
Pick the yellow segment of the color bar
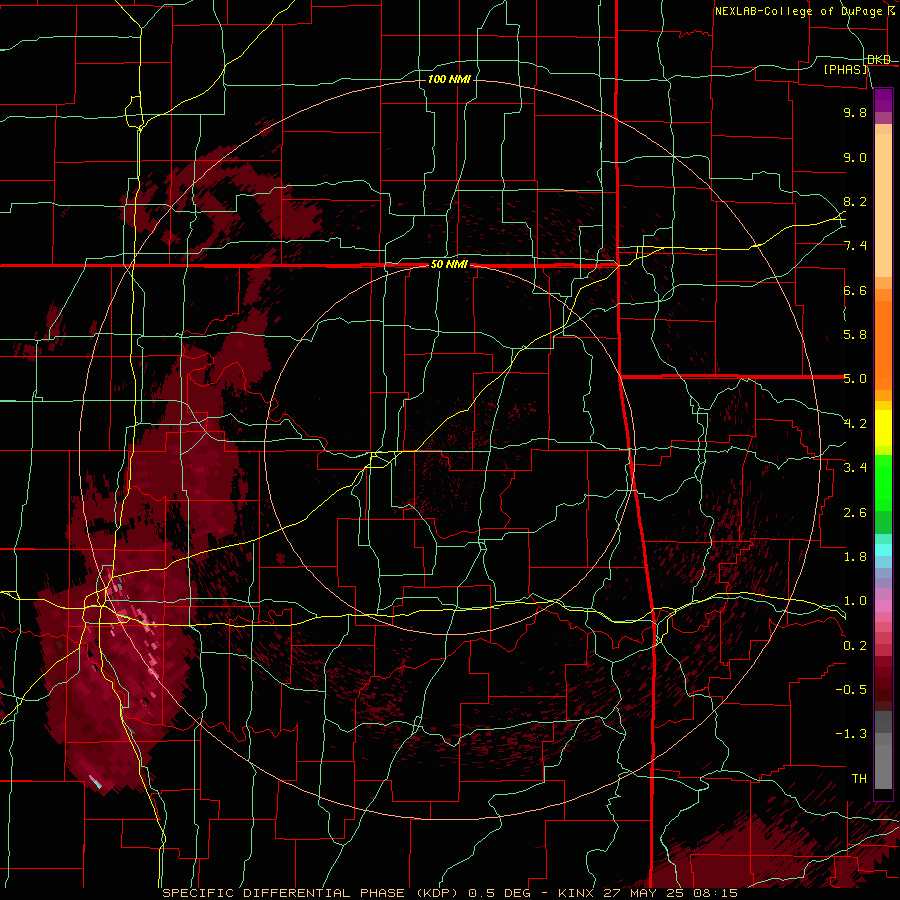coord(883,428)
